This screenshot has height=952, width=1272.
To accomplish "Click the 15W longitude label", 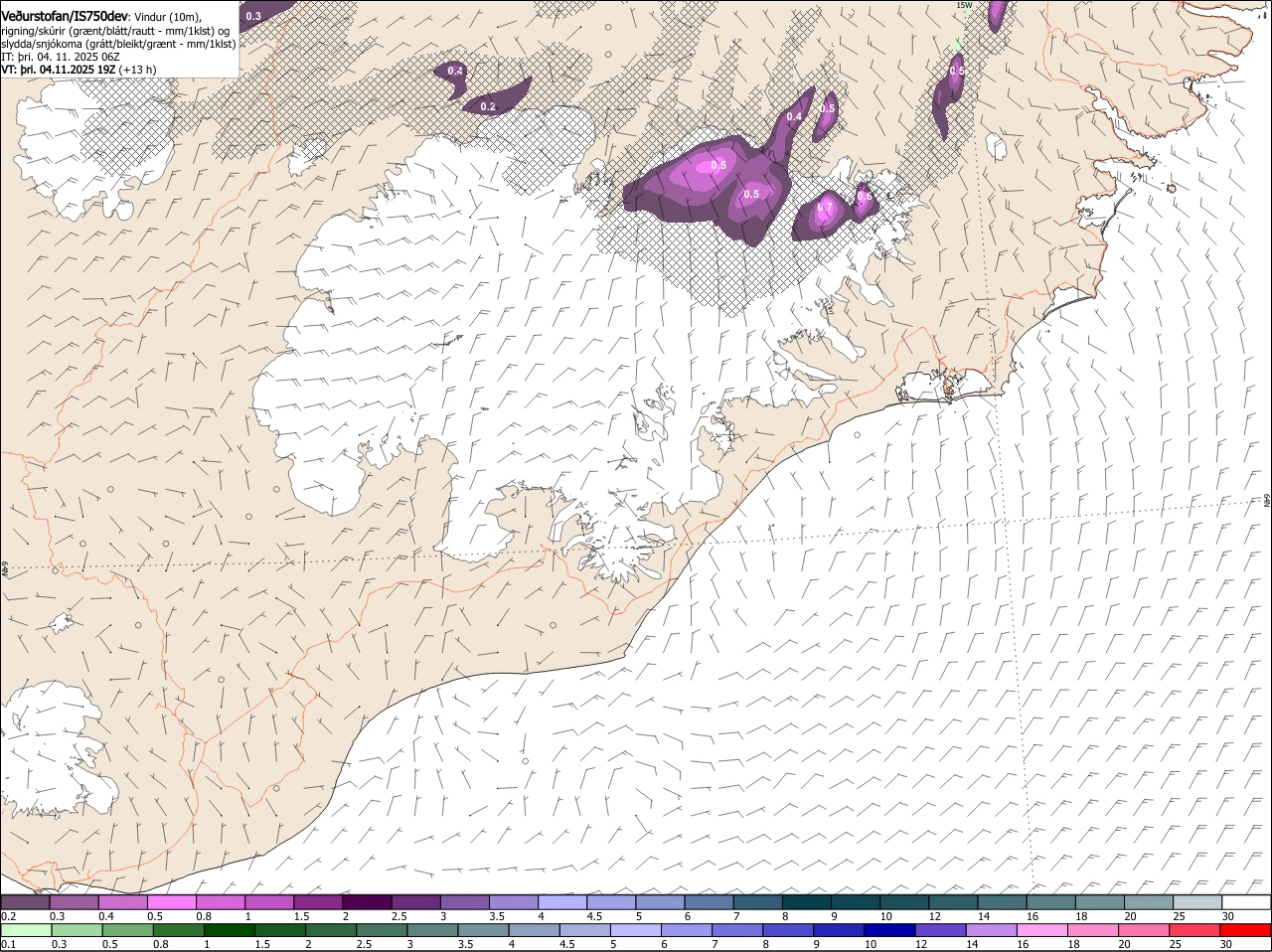I will coord(963,5).
